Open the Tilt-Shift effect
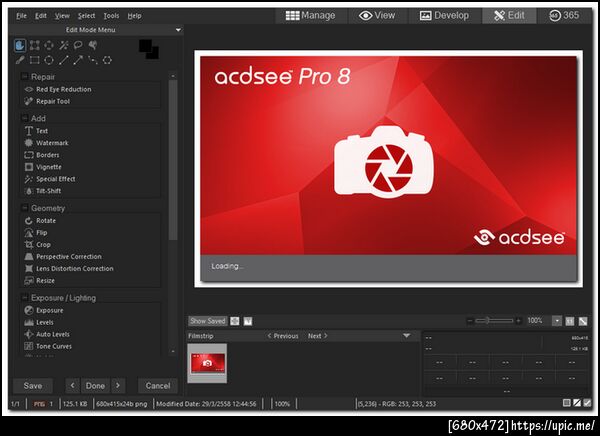The image size is (600, 436). (42, 191)
